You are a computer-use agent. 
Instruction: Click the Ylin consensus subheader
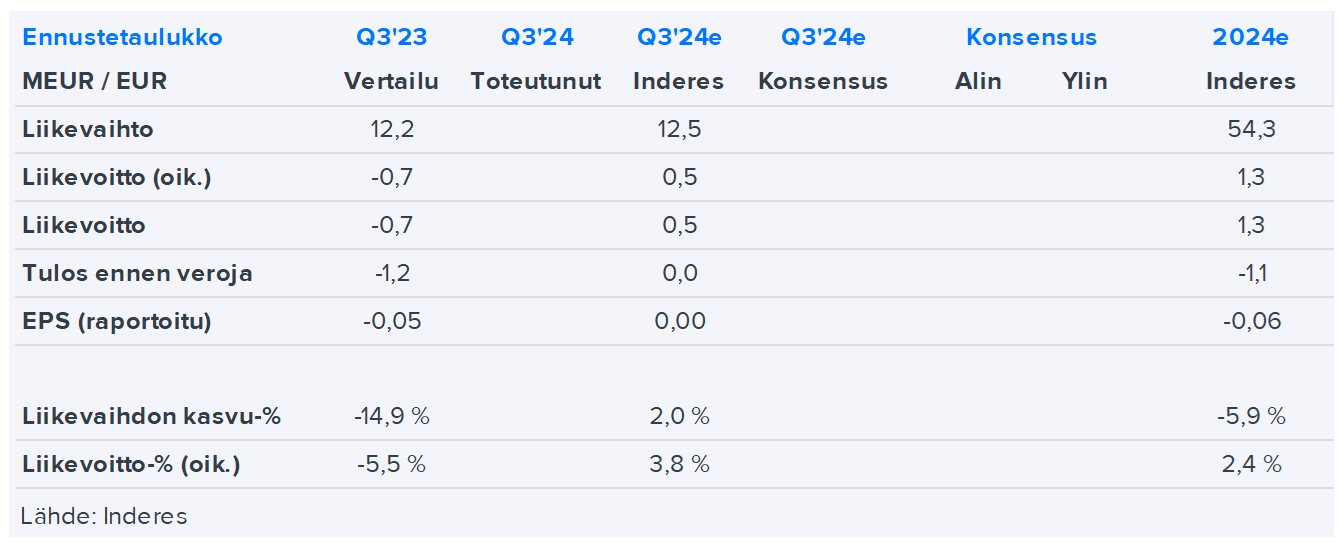click(x=1084, y=82)
